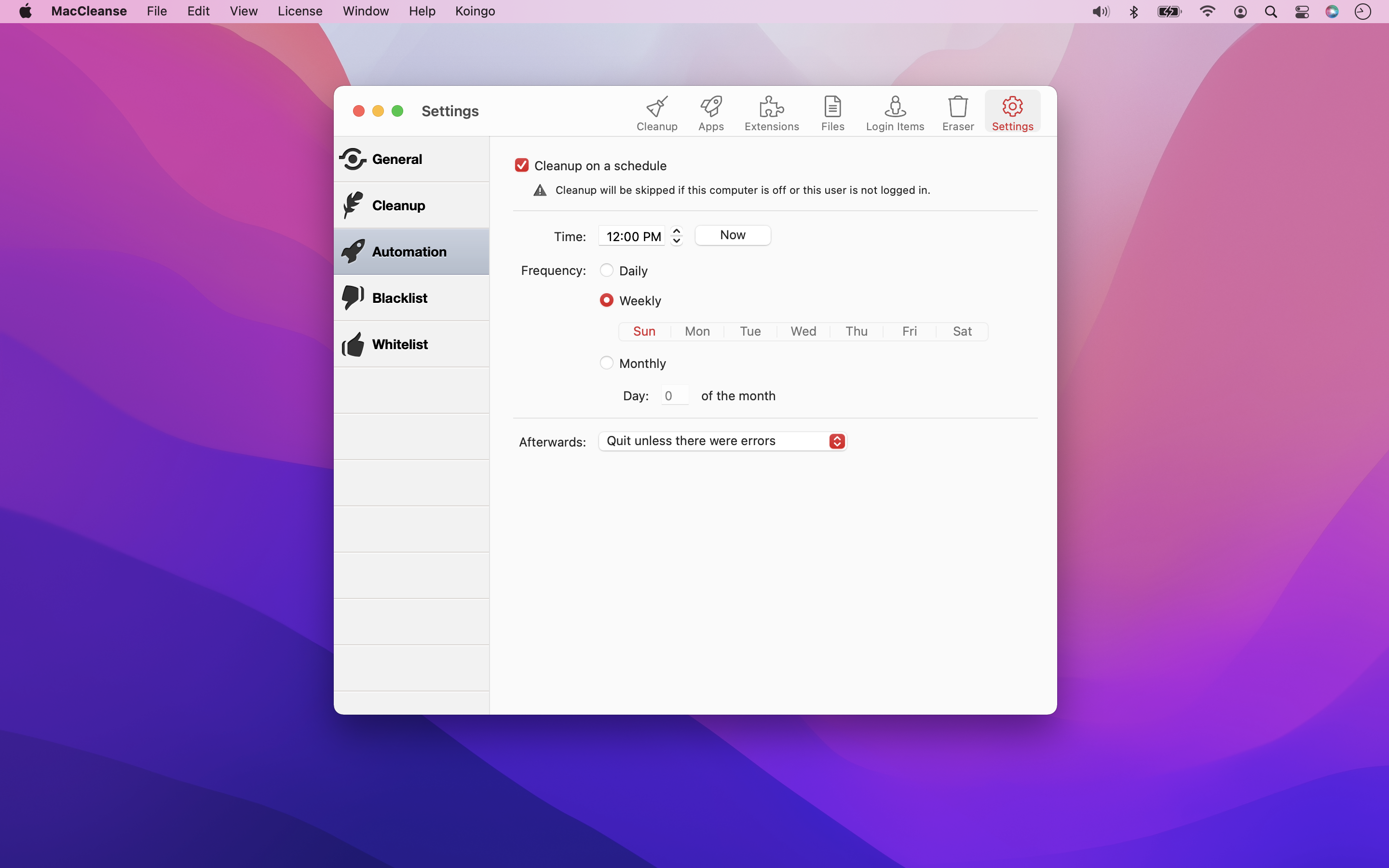
Task: Select the Whitelist thumbs-up sidebar icon
Action: 353,344
